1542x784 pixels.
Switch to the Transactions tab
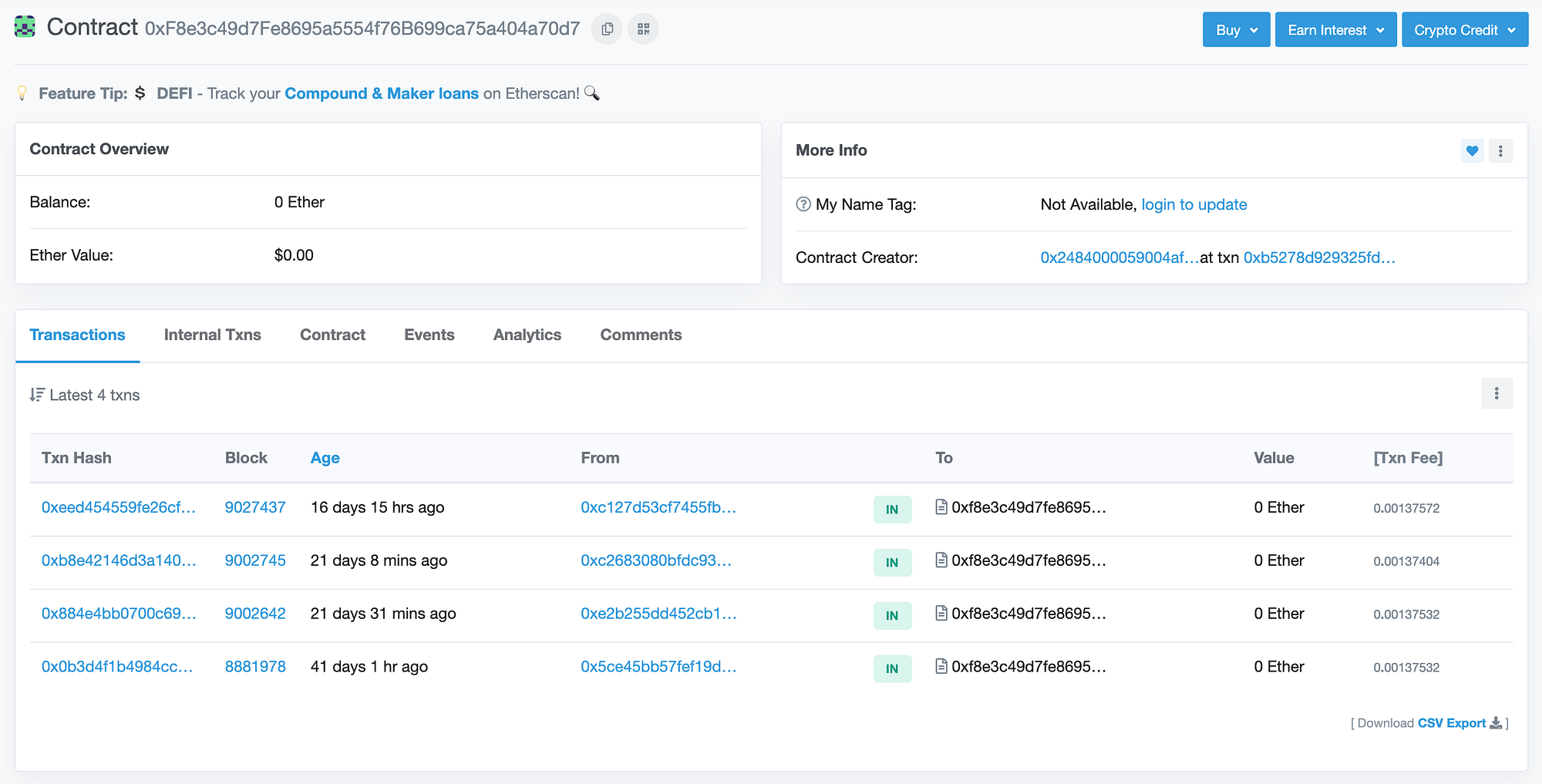77,335
